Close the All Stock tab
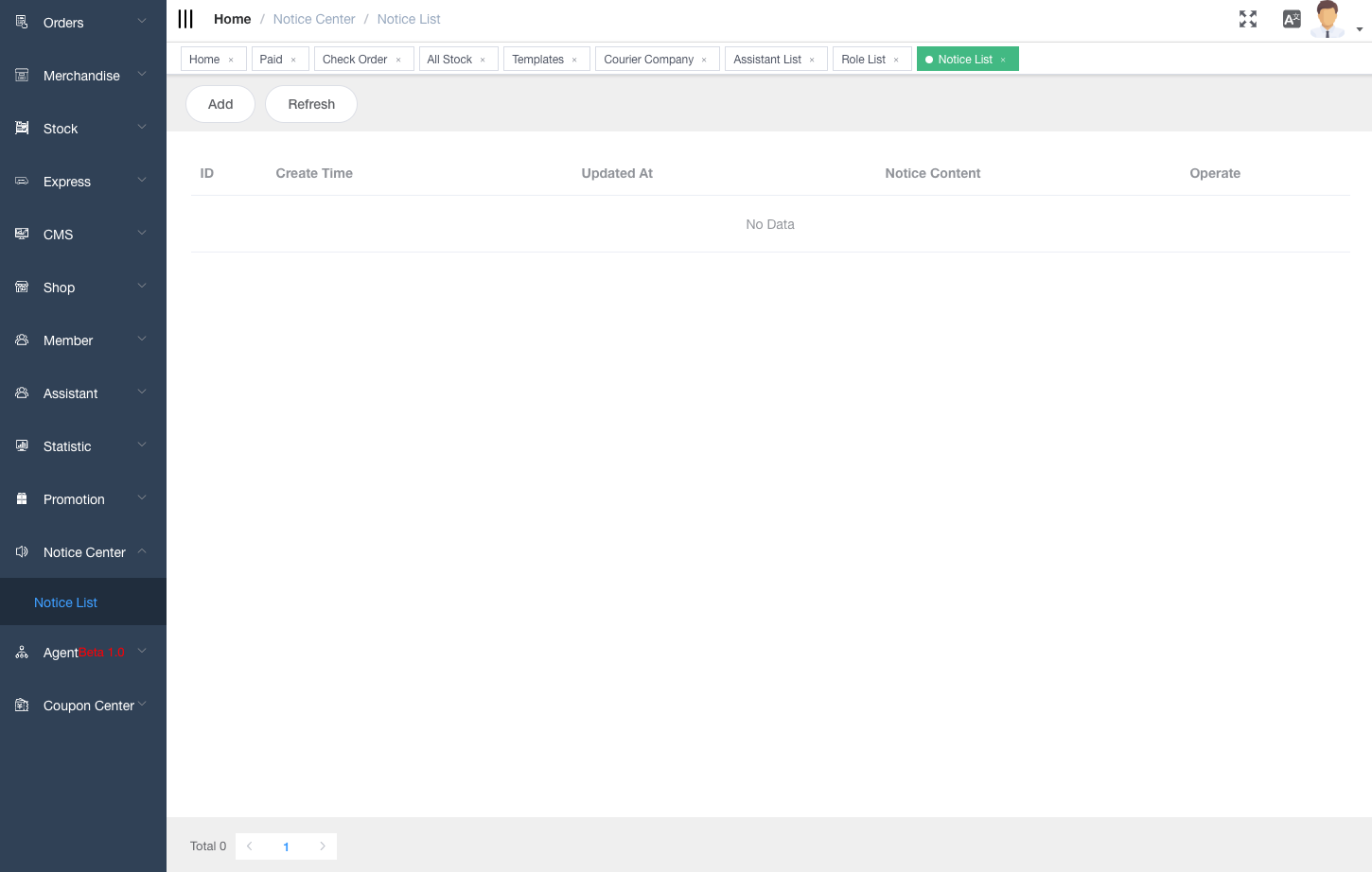1372x872 pixels. pyautogui.click(x=484, y=59)
